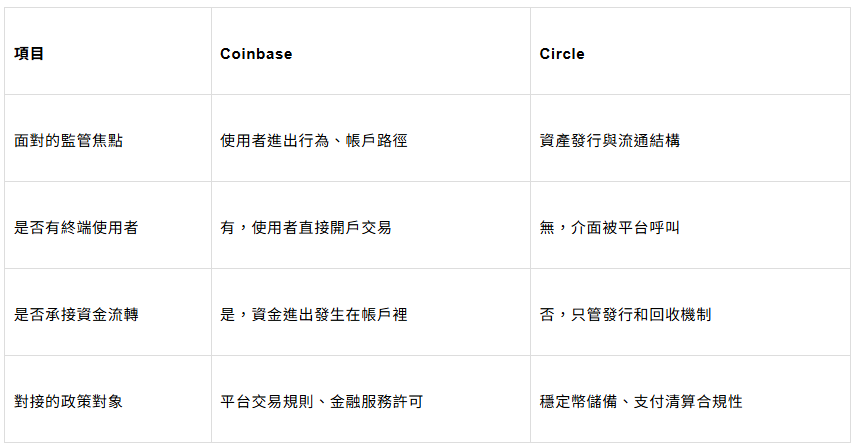
Task: Select the 資產發行與流通結構 cell
Action: (x=609, y=141)
